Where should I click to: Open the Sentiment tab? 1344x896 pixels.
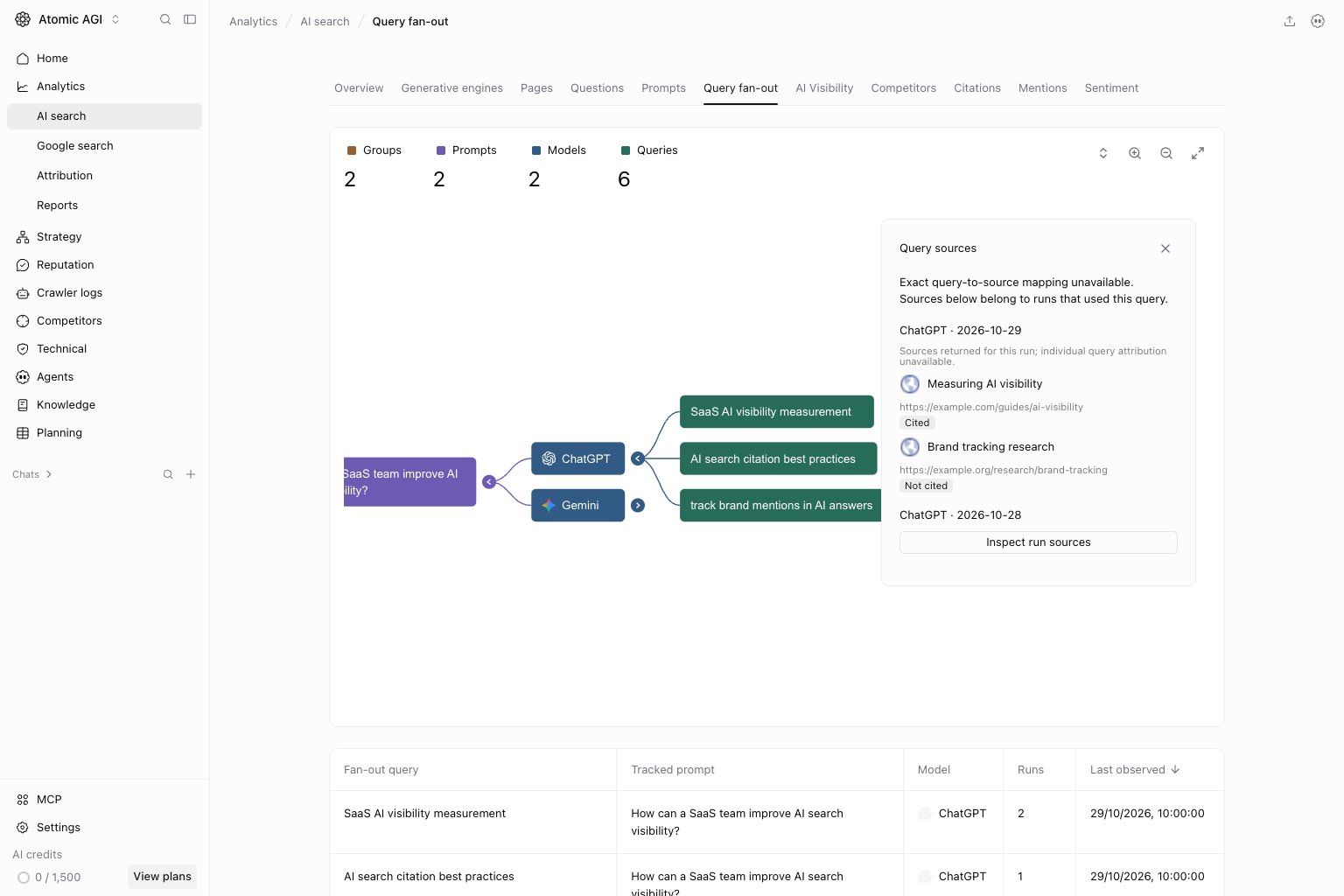coord(1111,88)
